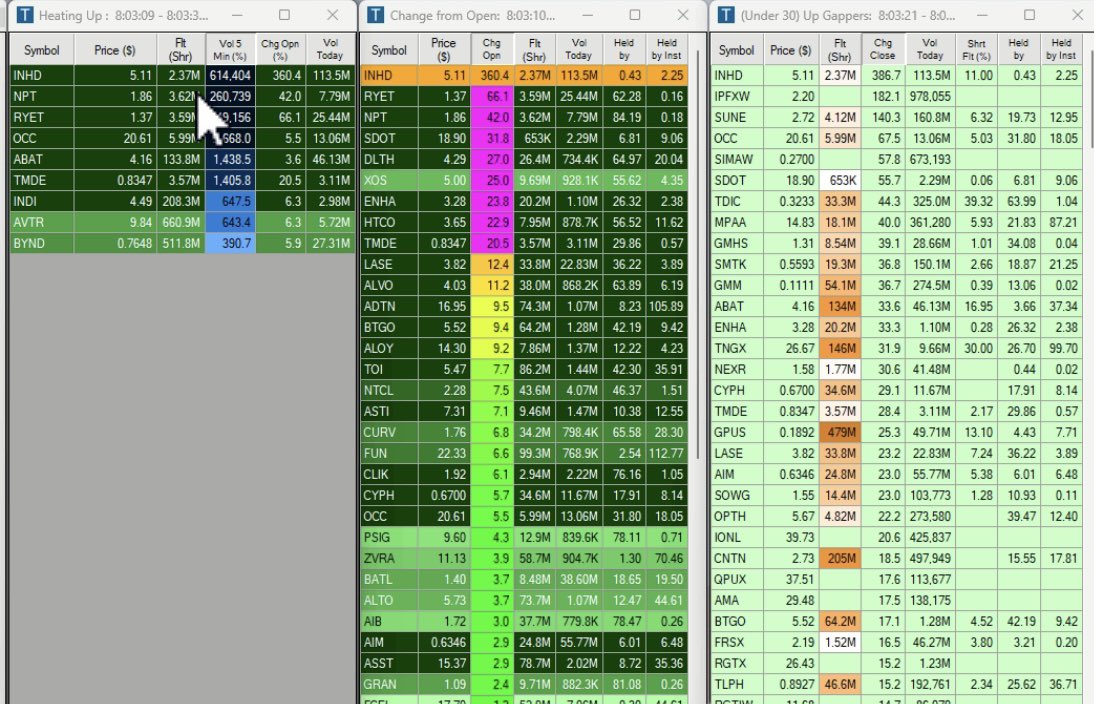
Task: Select PSIG symbol in Change from Open window
Action: click(x=377, y=537)
